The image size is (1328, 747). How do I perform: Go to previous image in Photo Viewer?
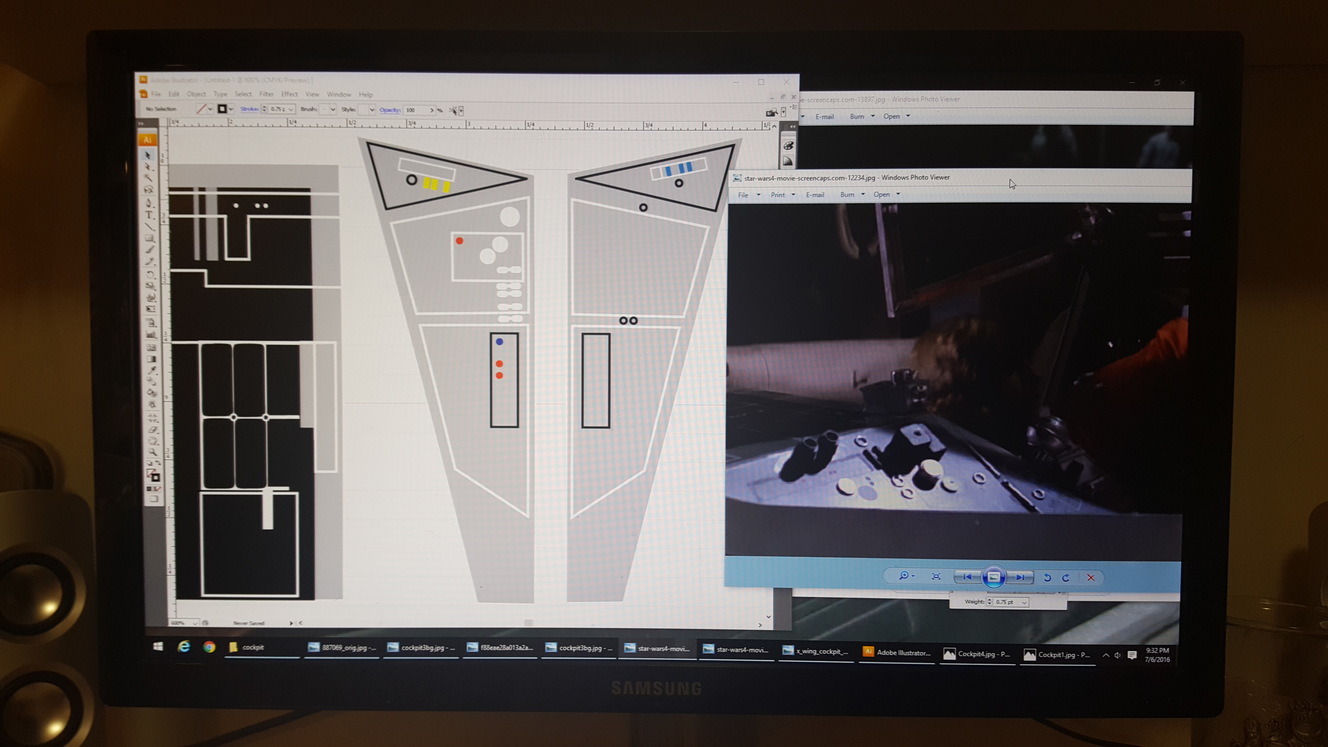pos(967,577)
